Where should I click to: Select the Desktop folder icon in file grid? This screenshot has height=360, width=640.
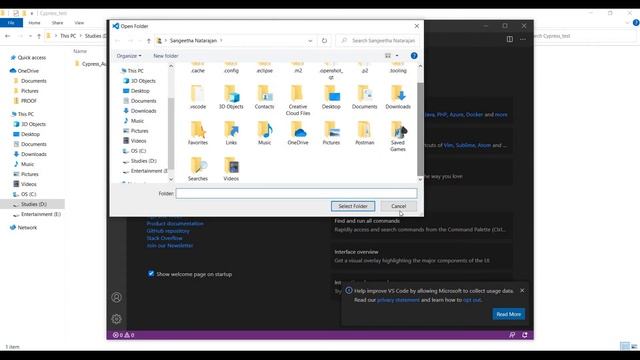[x=331, y=97]
